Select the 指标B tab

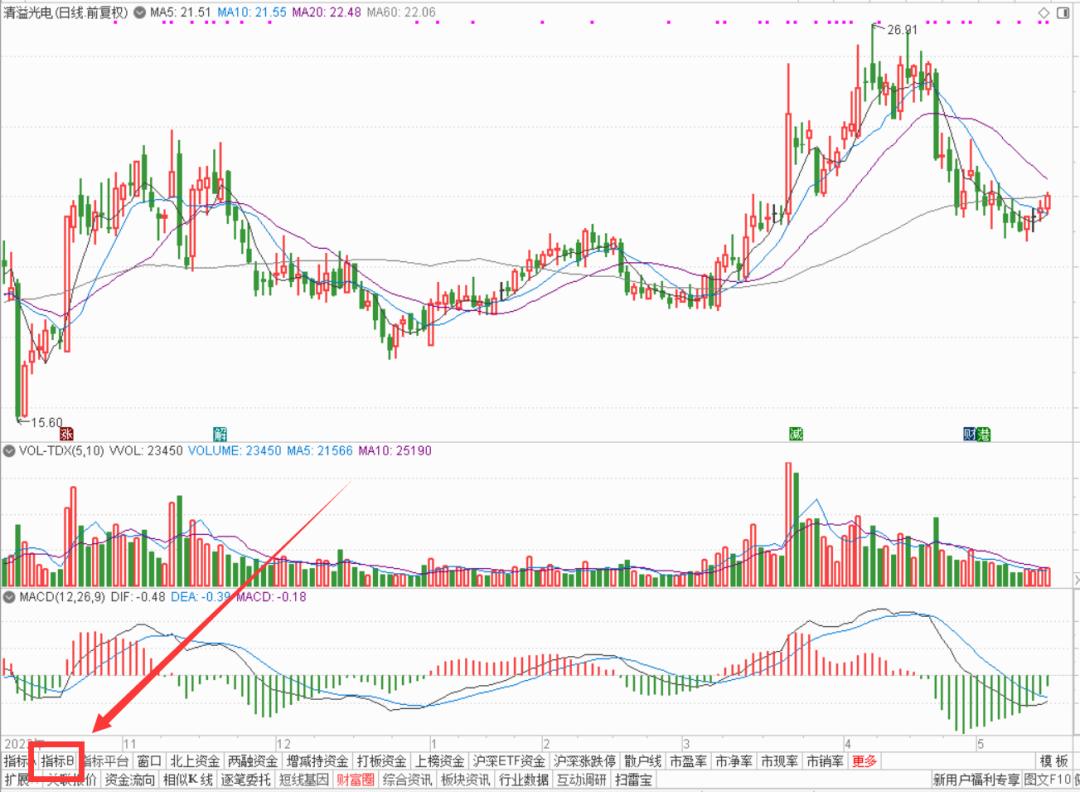[x=57, y=761]
